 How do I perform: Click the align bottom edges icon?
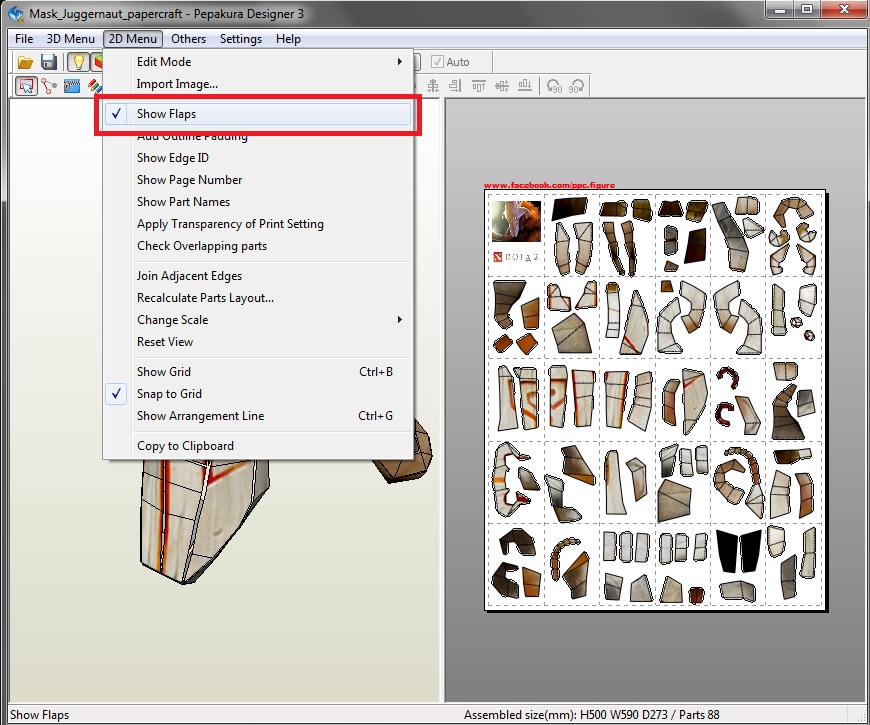(x=524, y=86)
